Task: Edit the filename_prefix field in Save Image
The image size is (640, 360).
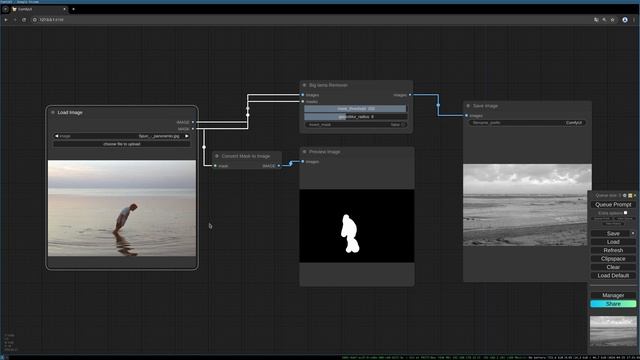Action: click(527, 122)
